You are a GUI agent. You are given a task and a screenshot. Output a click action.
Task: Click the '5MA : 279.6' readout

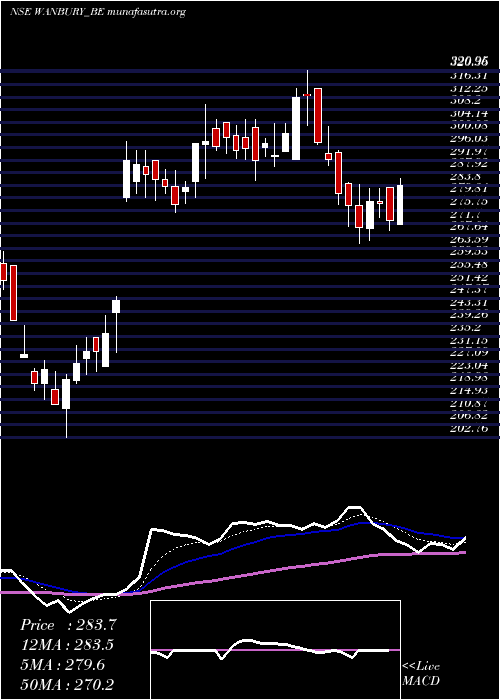(x=63, y=665)
